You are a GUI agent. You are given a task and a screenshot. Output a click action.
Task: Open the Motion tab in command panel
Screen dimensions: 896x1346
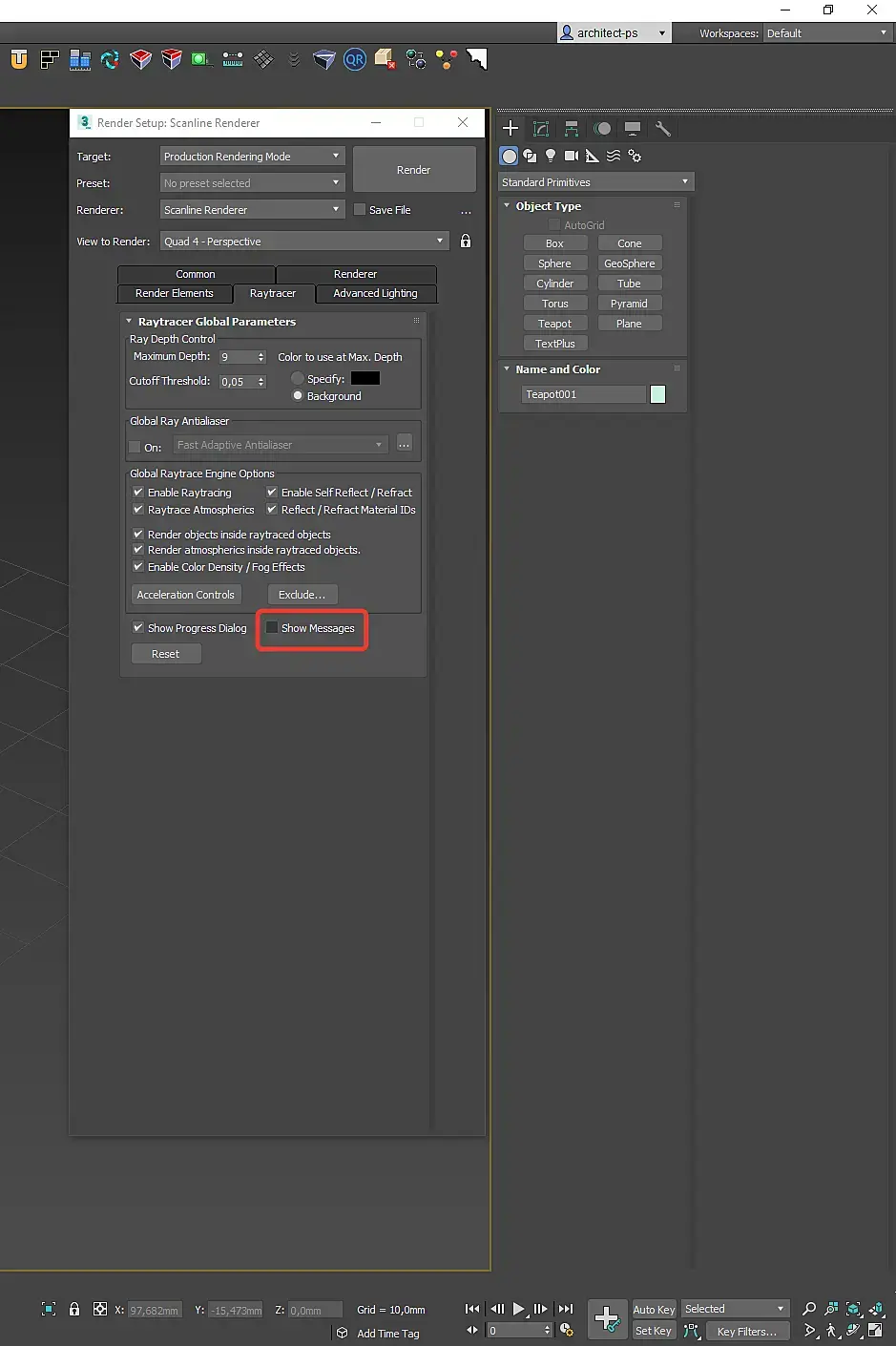coord(602,128)
